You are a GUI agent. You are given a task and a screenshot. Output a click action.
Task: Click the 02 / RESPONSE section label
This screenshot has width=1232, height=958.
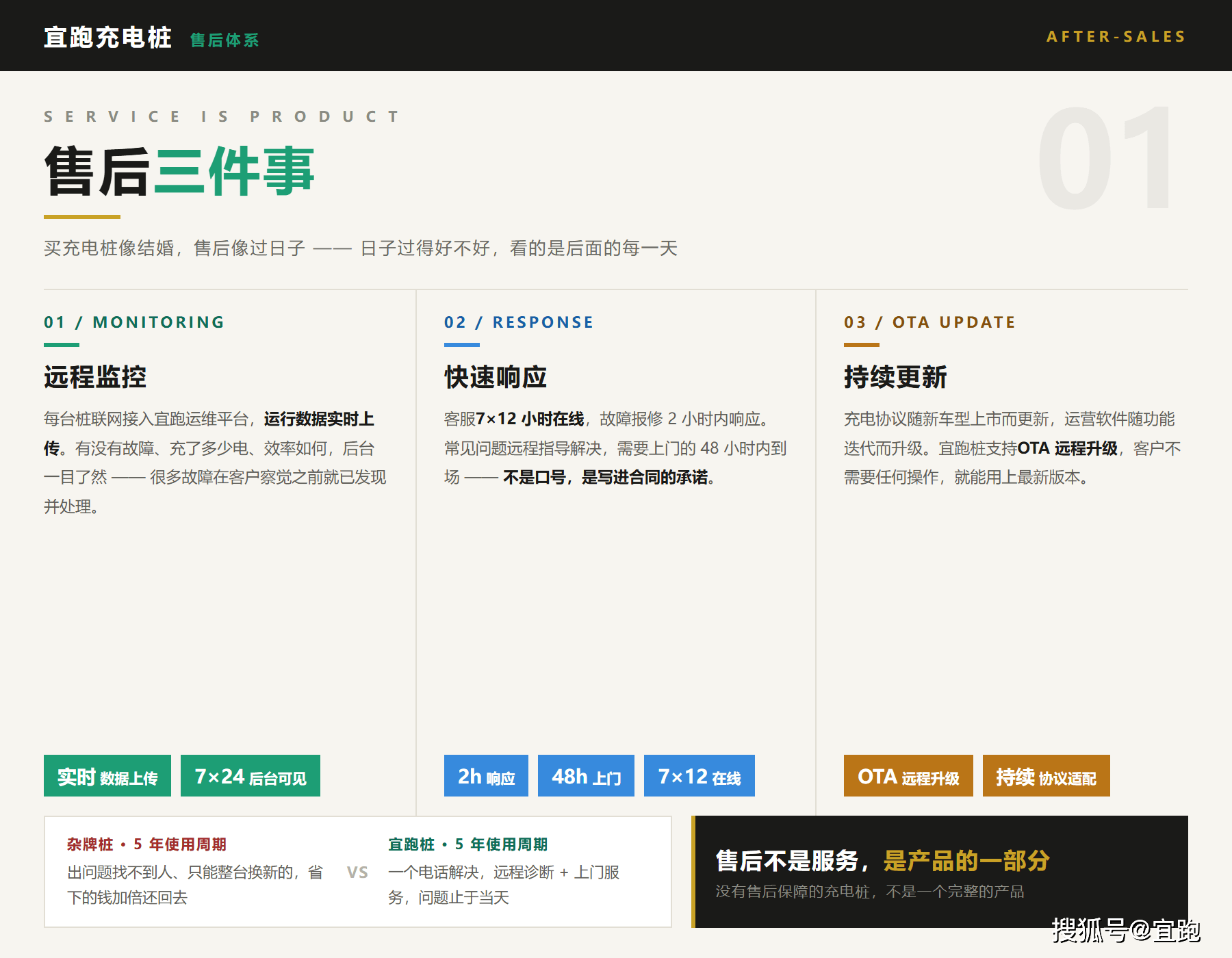(x=519, y=322)
